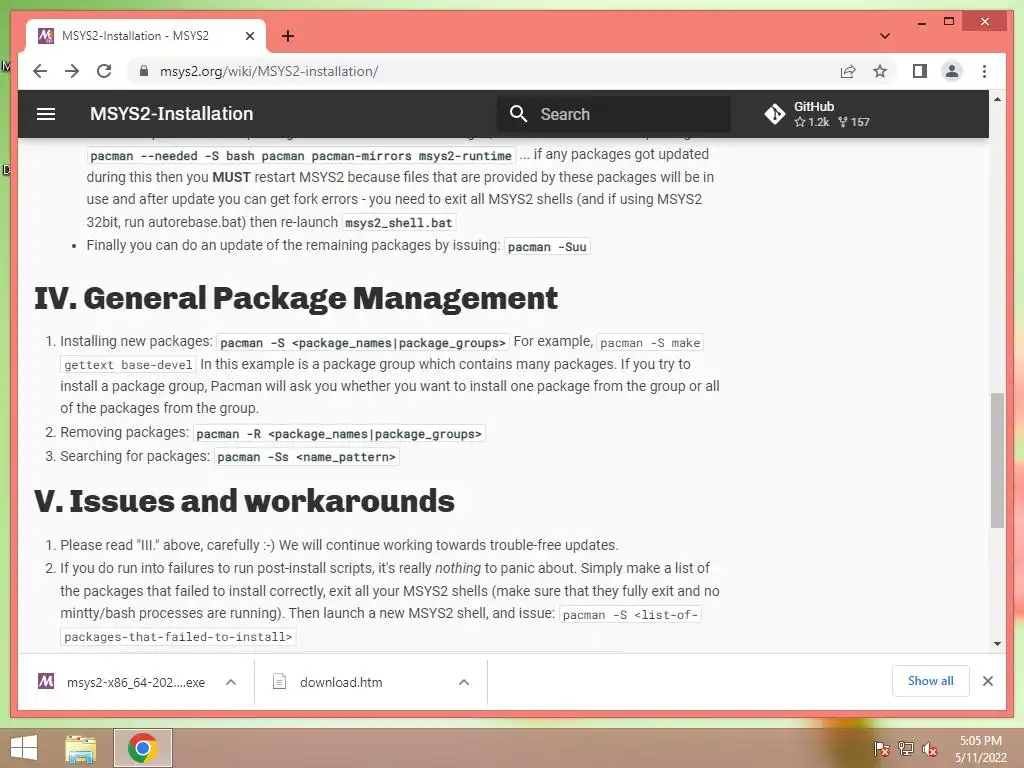Click the page scrollbar up arrow
Image resolution: width=1024 pixels, height=768 pixels.
click(x=997, y=99)
